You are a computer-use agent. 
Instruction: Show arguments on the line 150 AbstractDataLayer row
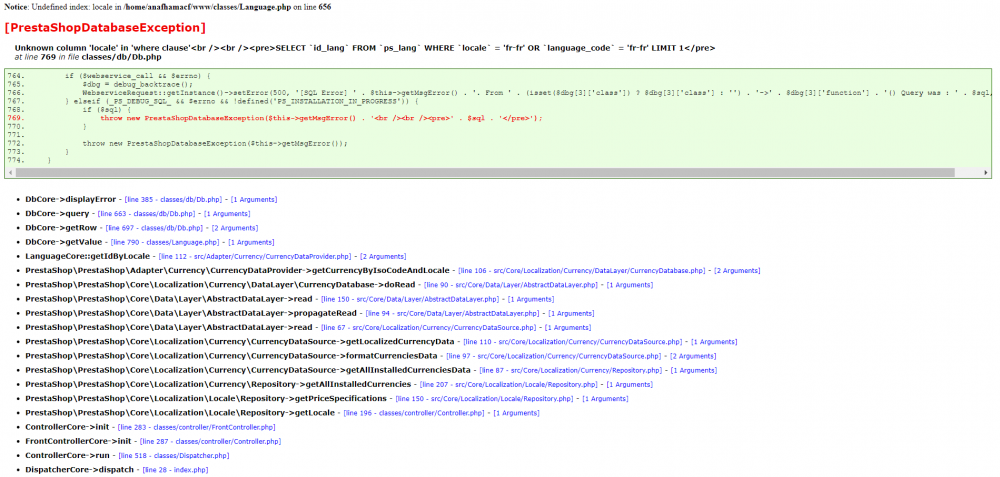(x=531, y=299)
